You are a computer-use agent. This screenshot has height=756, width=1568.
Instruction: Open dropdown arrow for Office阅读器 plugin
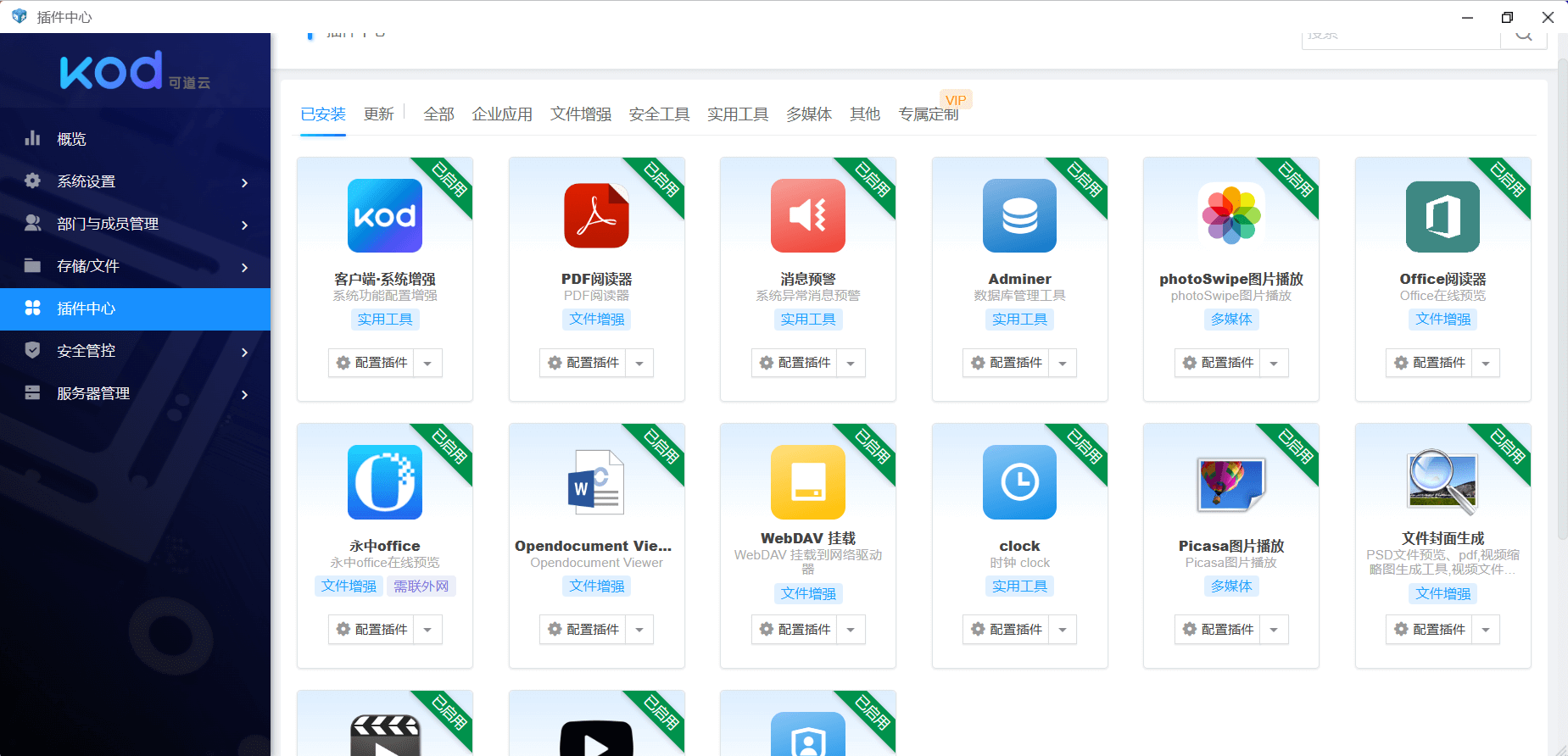point(1486,363)
